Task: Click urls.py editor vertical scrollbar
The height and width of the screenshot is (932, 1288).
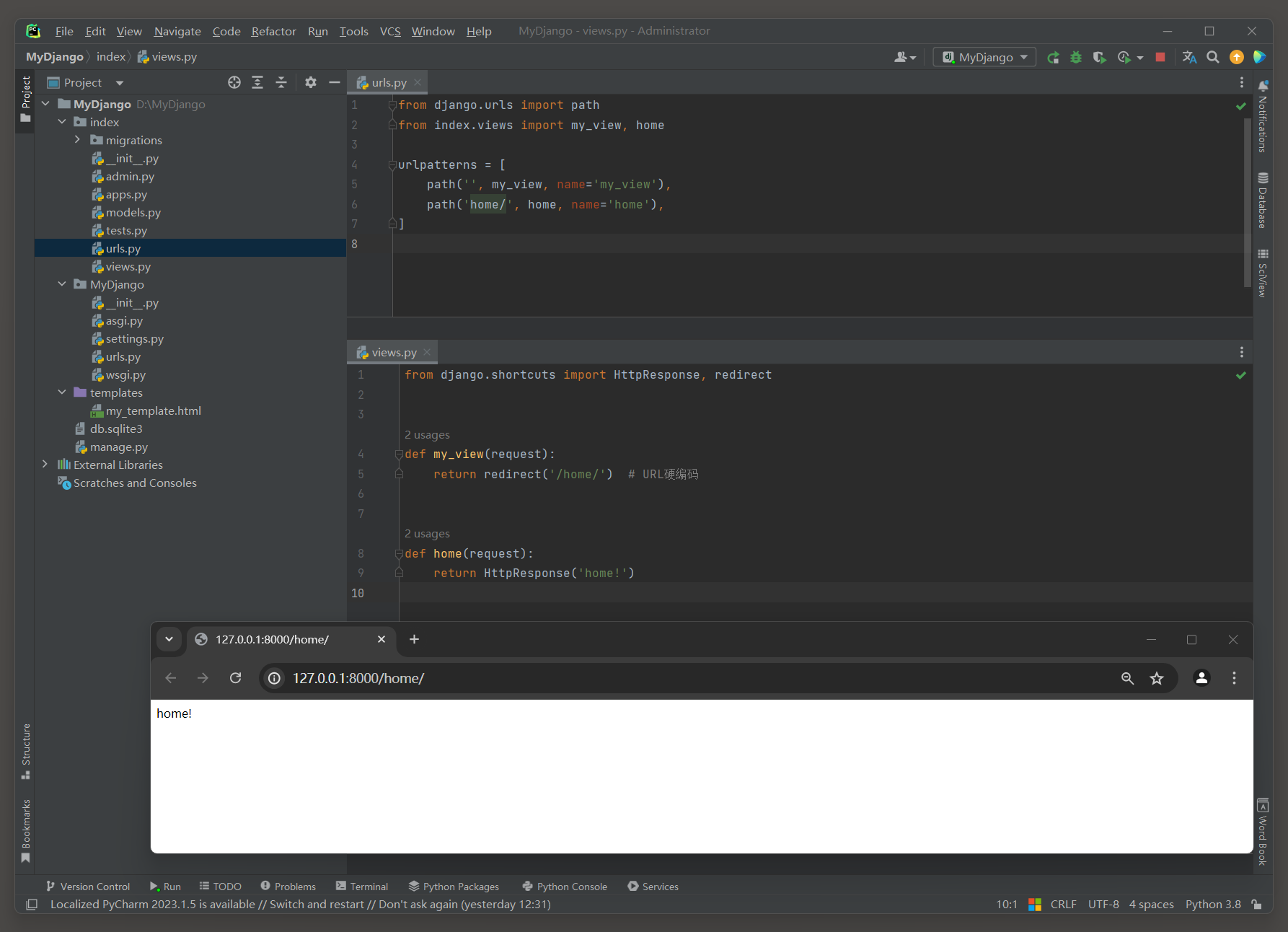Action: [1248, 202]
